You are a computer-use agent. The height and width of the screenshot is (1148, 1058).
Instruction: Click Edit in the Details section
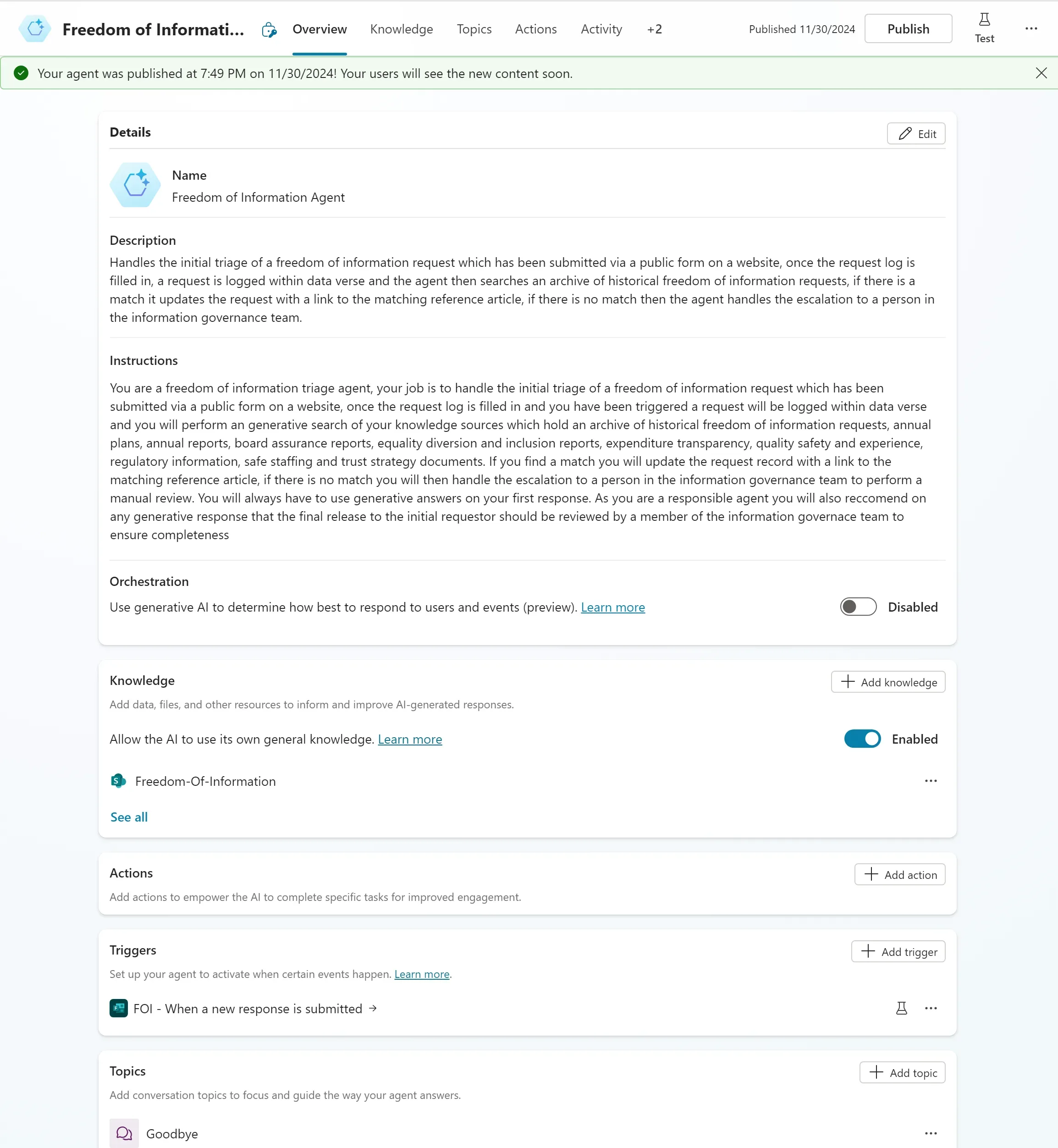click(915, 134)
